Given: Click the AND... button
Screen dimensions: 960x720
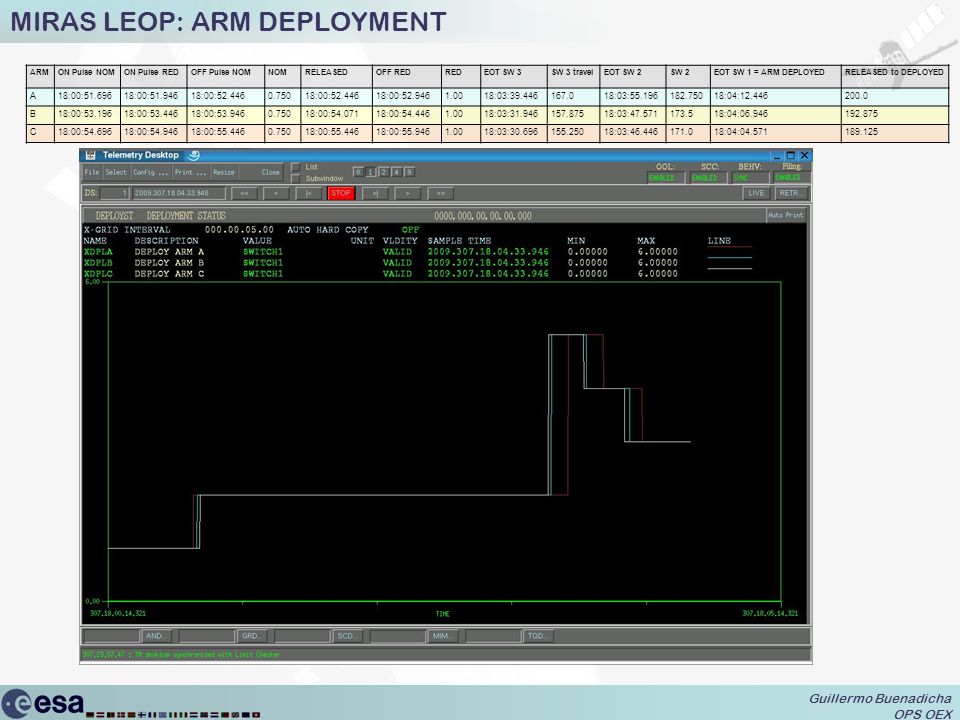Looking at the screenshot, I should [x=158, y=636].
